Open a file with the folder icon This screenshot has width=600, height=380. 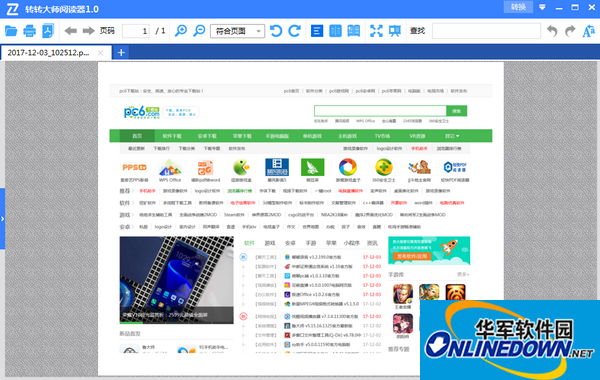point(11,31)
